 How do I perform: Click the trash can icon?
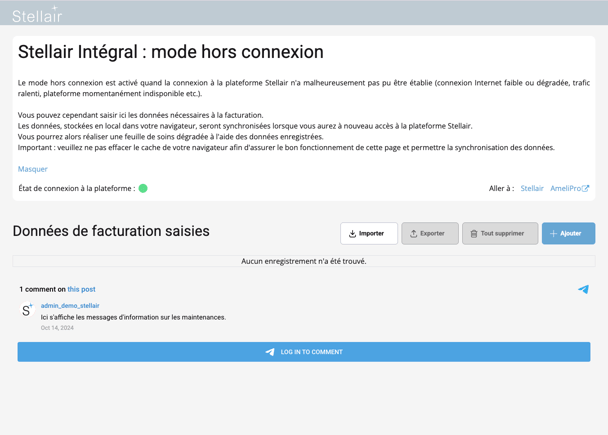[474, 234]
